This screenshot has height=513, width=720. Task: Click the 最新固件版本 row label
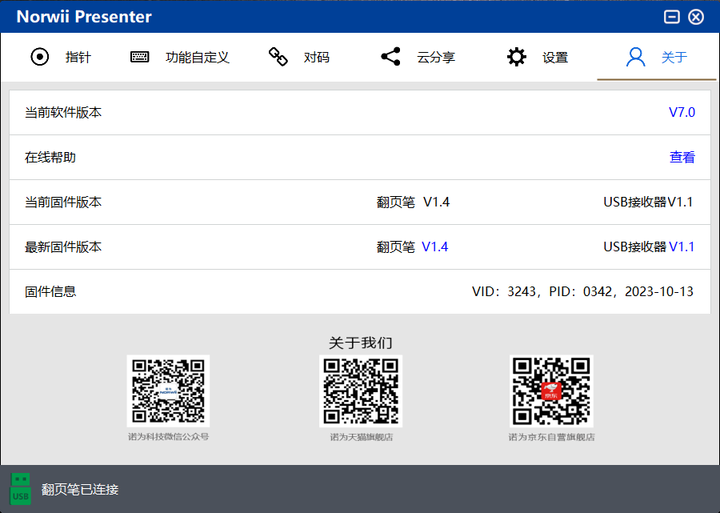click(x=63, y=247)
